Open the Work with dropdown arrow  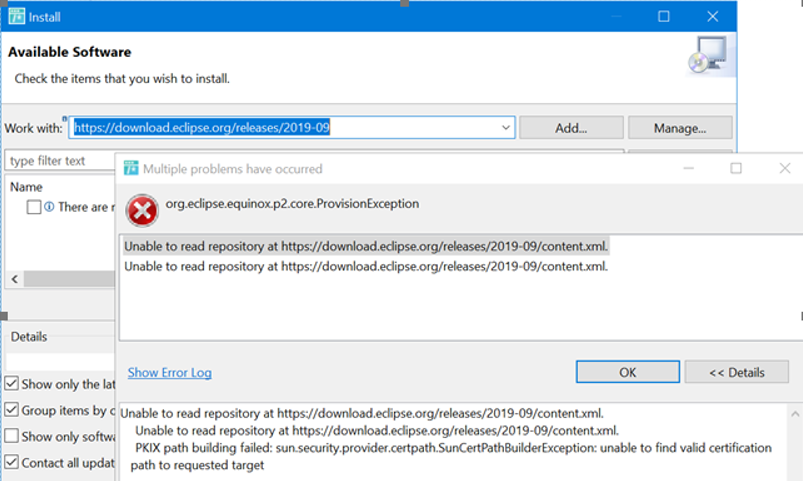pyautogui.click(x=505, y=128)
